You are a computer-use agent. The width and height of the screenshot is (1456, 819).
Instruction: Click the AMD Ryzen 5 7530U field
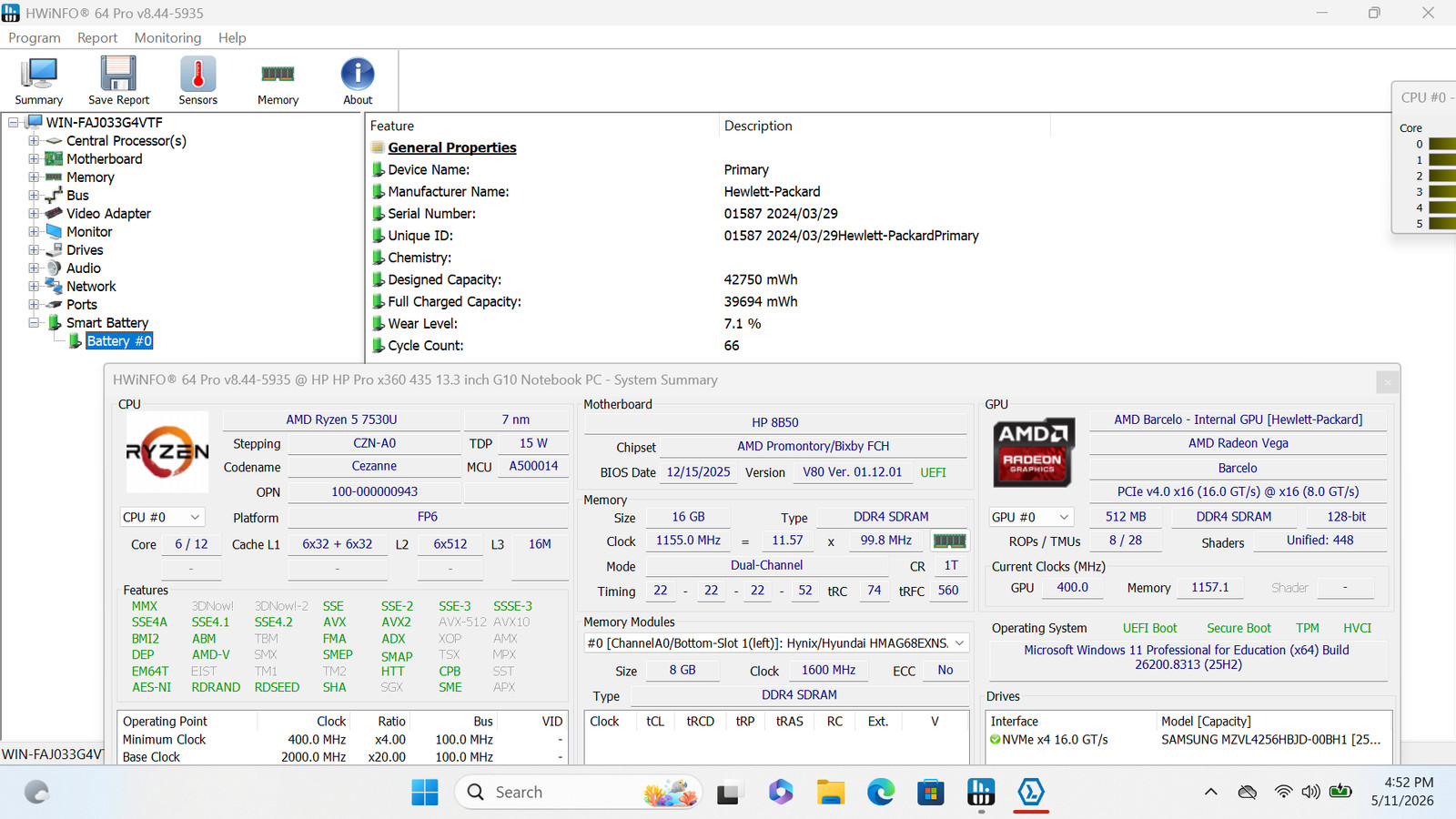click(x=341, y=420)
